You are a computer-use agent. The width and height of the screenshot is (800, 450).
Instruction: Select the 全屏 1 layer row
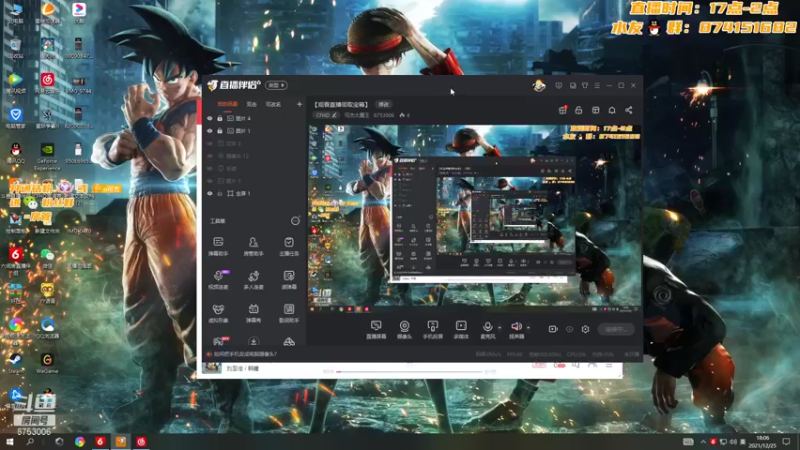point(254,193)
